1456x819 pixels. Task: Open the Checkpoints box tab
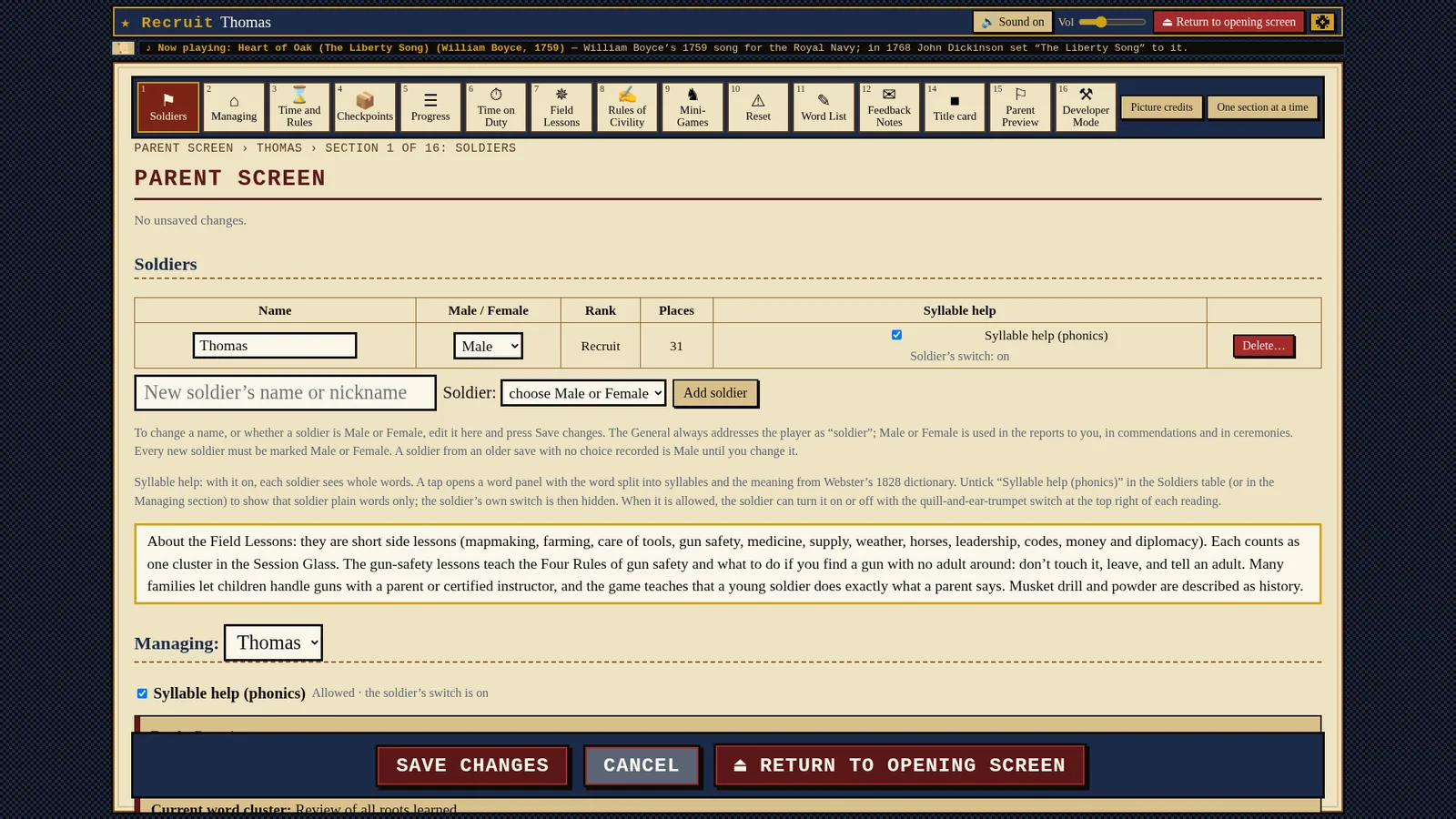[x=365, y=107]
